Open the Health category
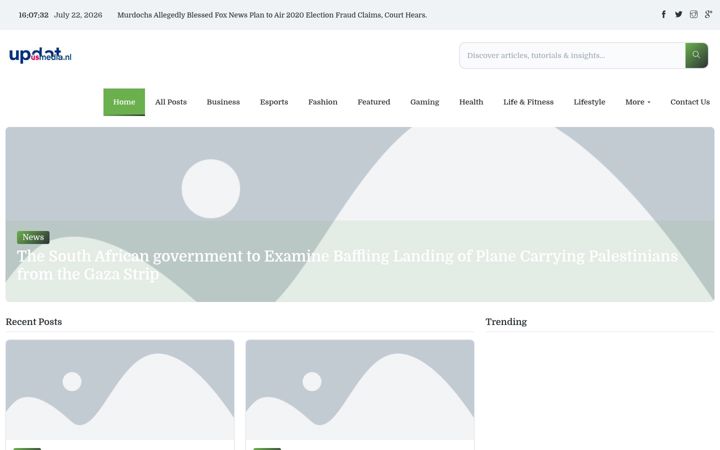 (x=471, y=102)
